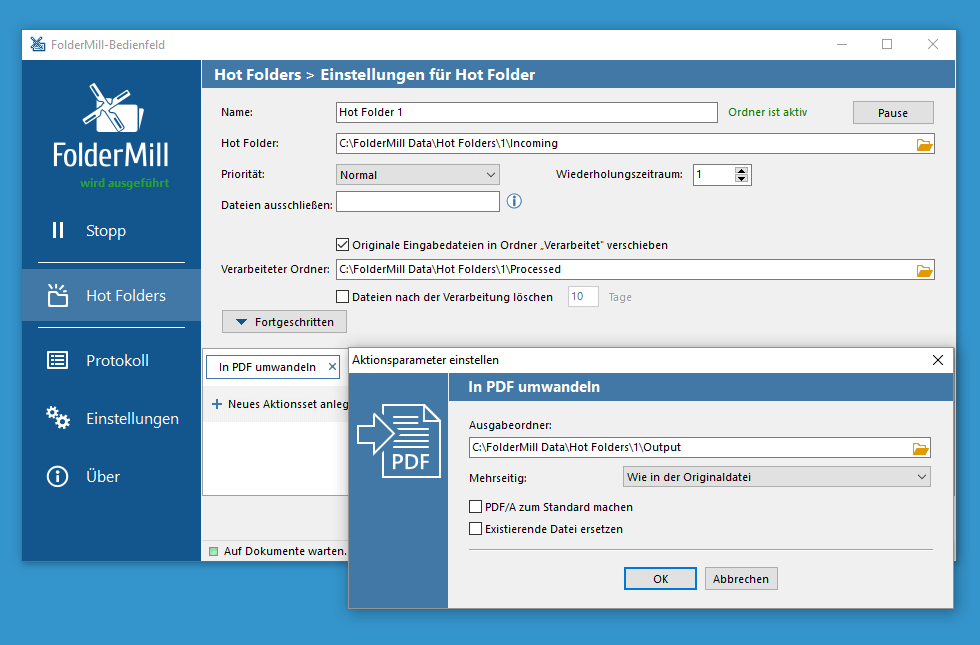The image size is (980, 645).
Task: Toggle moving originals to Verarbeitet folder
Action: (x=342, y=245)
